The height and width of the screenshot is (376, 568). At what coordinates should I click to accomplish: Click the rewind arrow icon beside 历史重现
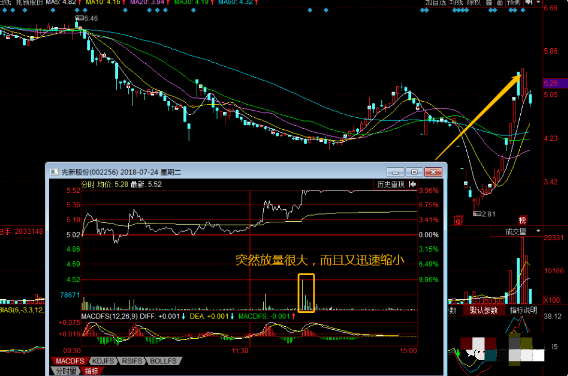click(x=412, y=184)
